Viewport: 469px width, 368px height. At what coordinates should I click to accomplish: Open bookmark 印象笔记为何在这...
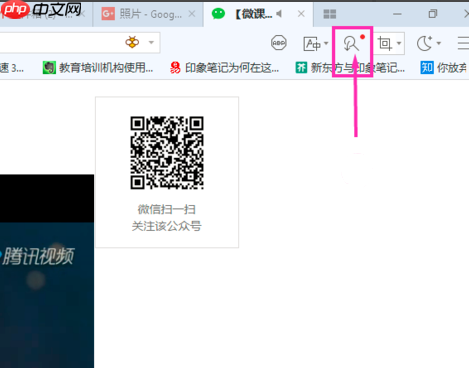tap(224, 68)
